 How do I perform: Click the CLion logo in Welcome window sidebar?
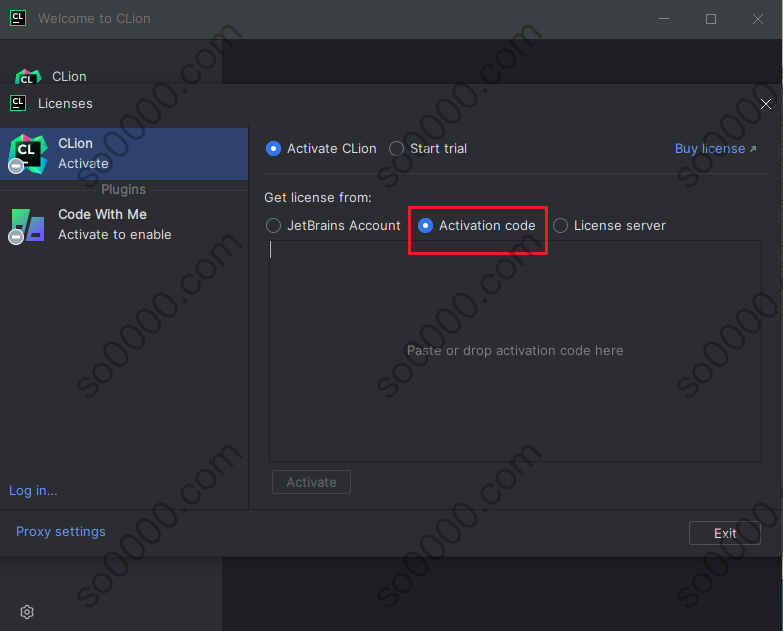[28, 77]
